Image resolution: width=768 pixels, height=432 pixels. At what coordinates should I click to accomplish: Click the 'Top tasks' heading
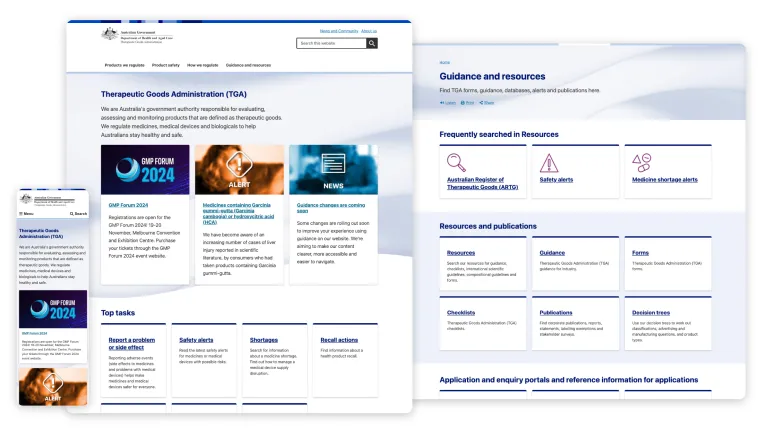click(x=118, y=312)
